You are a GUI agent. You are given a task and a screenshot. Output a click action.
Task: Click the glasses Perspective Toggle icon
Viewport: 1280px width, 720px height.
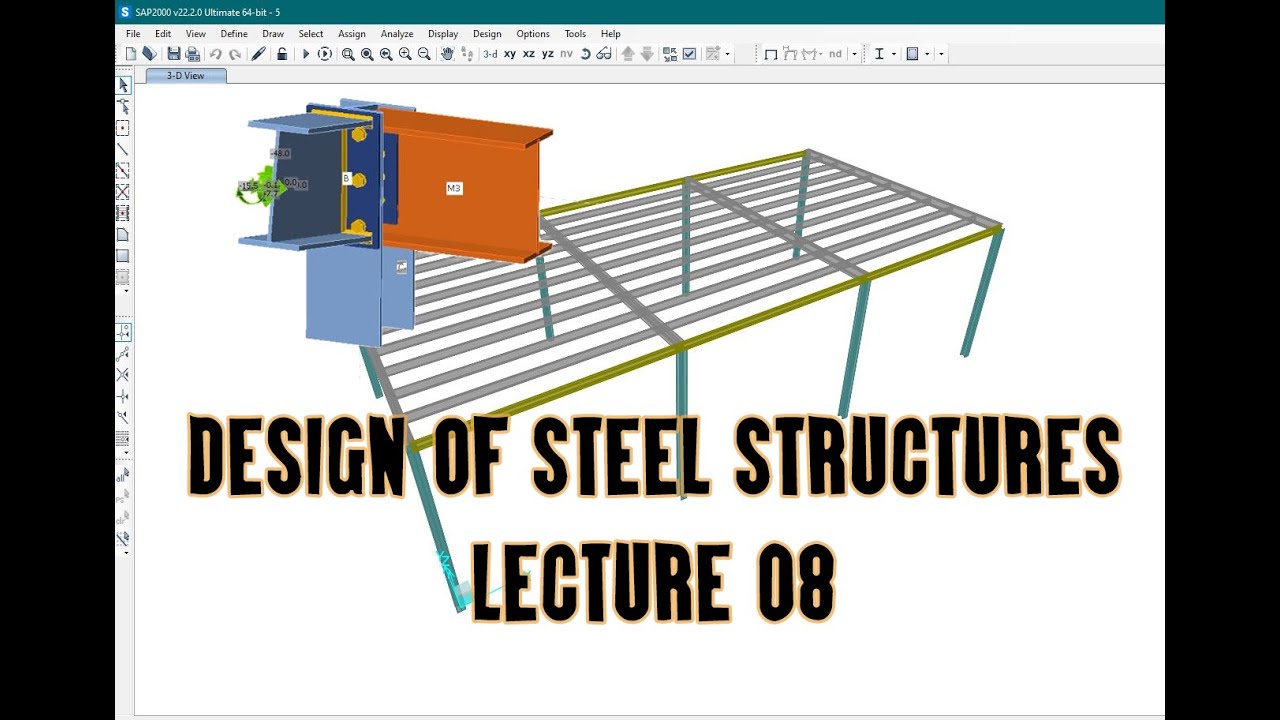(x=604, y=54)
